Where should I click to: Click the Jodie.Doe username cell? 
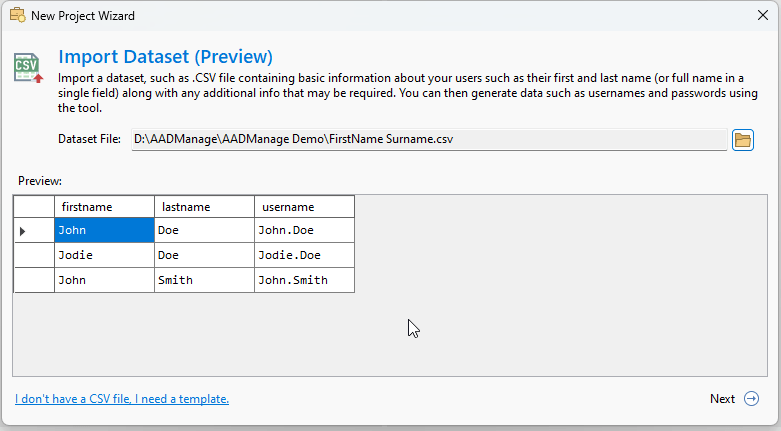coord(304,255)
